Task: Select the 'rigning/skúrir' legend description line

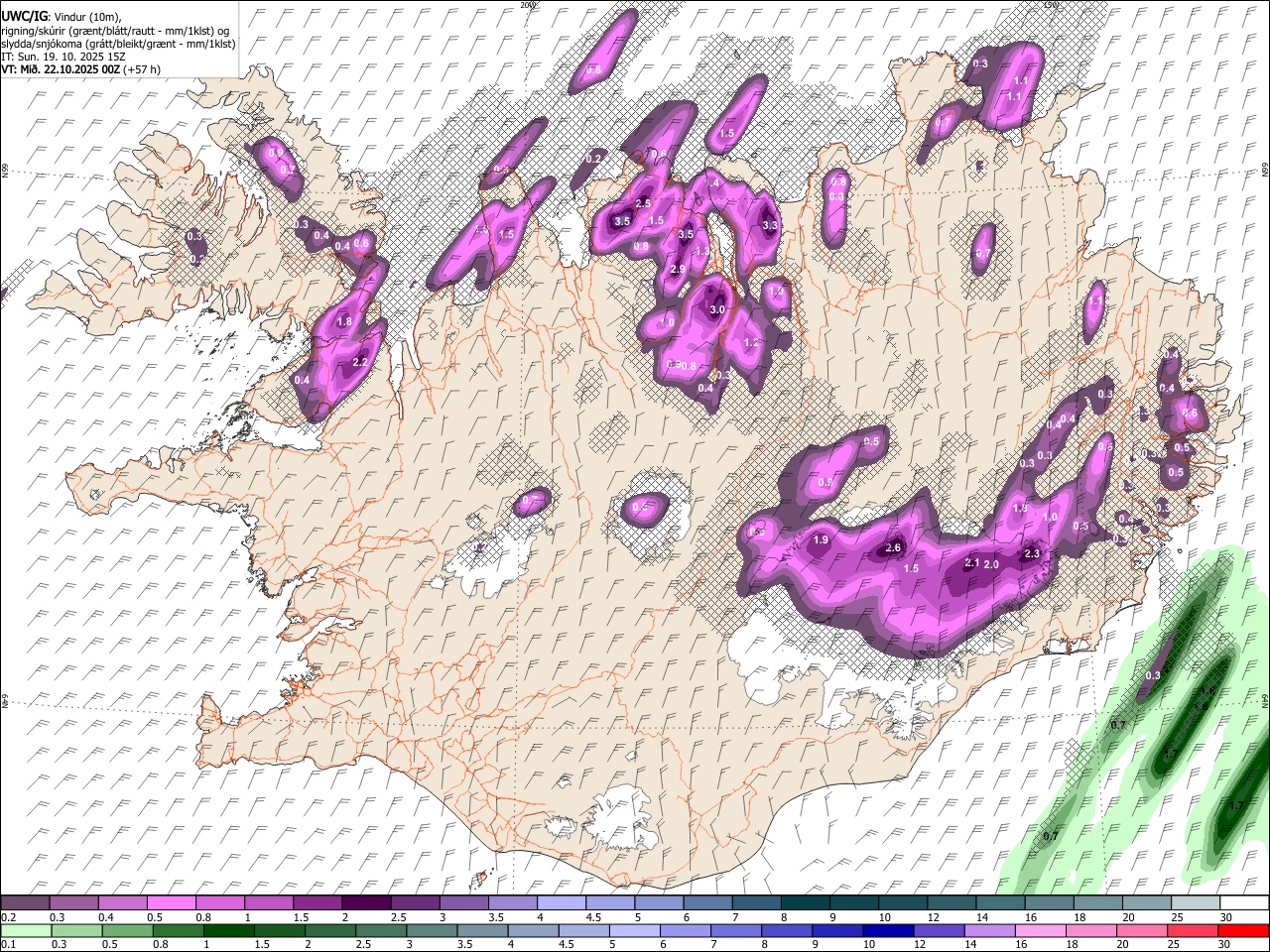Action: tap(115, 31)
